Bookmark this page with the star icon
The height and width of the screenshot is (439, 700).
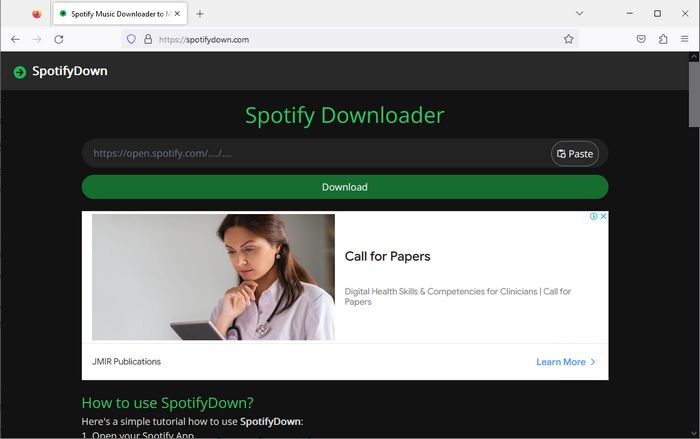pos(568,39)
